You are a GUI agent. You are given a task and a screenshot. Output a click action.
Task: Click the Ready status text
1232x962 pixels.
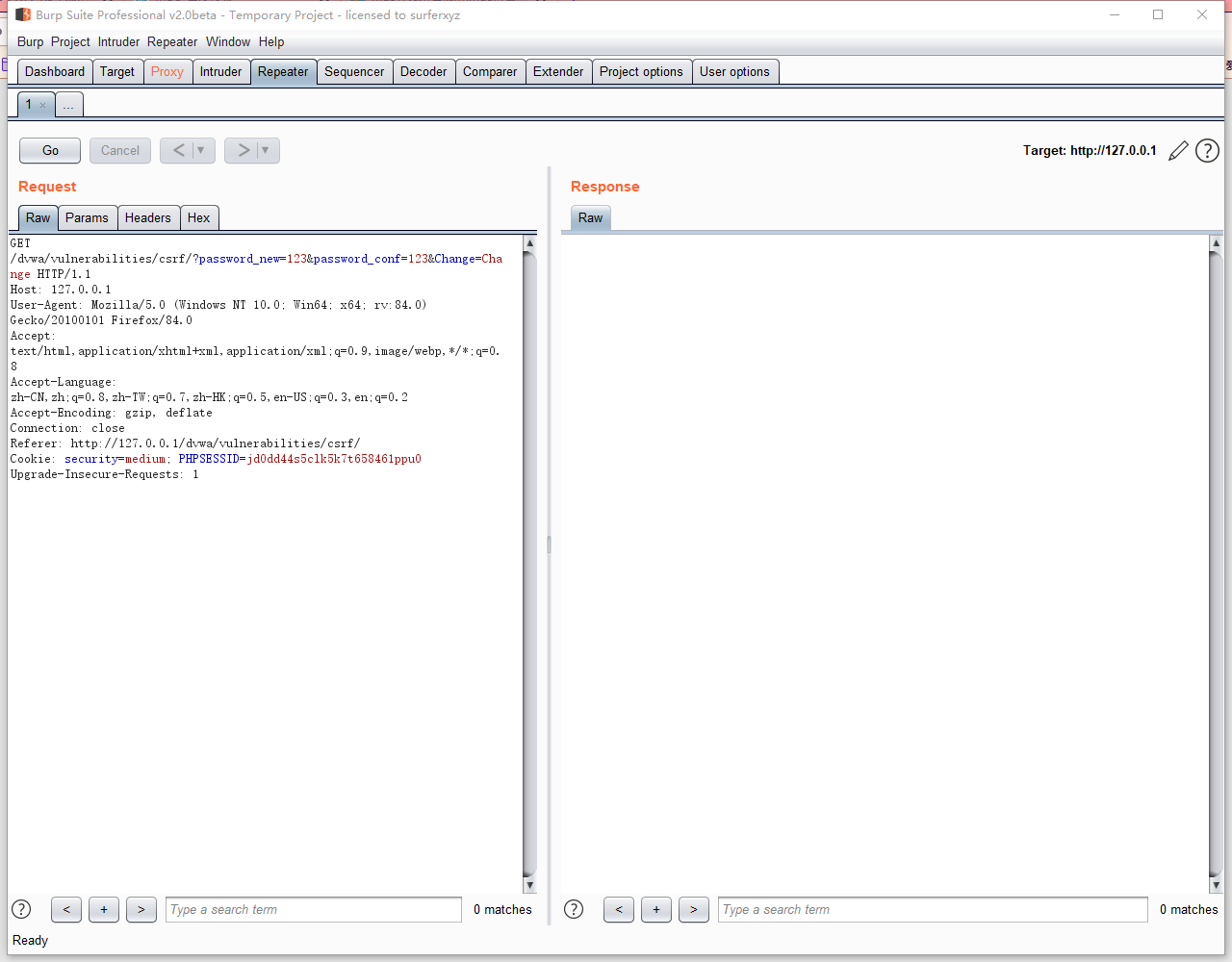pos(30,940)
